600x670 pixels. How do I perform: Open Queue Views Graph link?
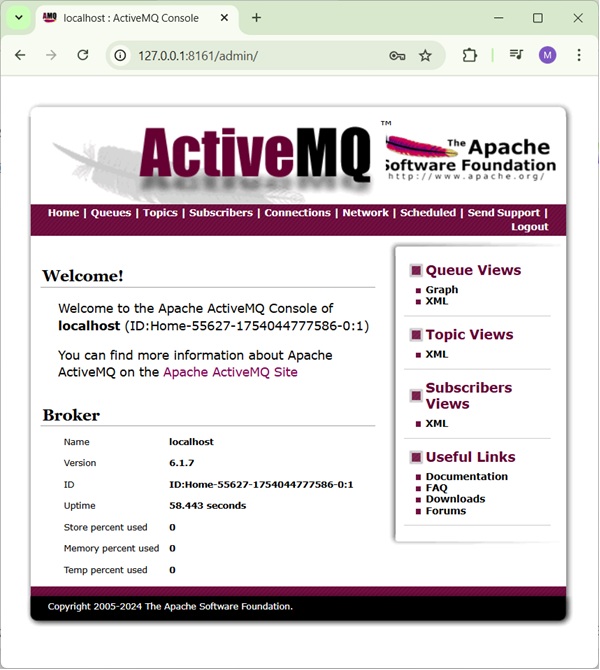[x=441, y=290]
